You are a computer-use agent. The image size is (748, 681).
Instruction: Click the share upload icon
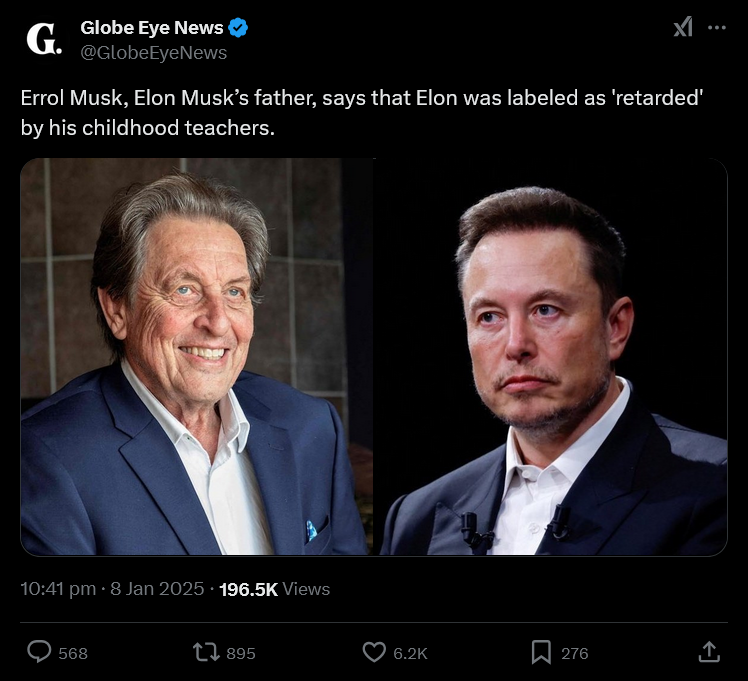click(708, 652)
